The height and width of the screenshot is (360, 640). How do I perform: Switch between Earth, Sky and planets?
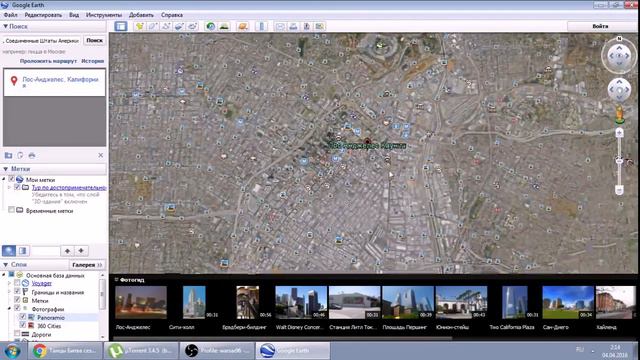(243, 26)
